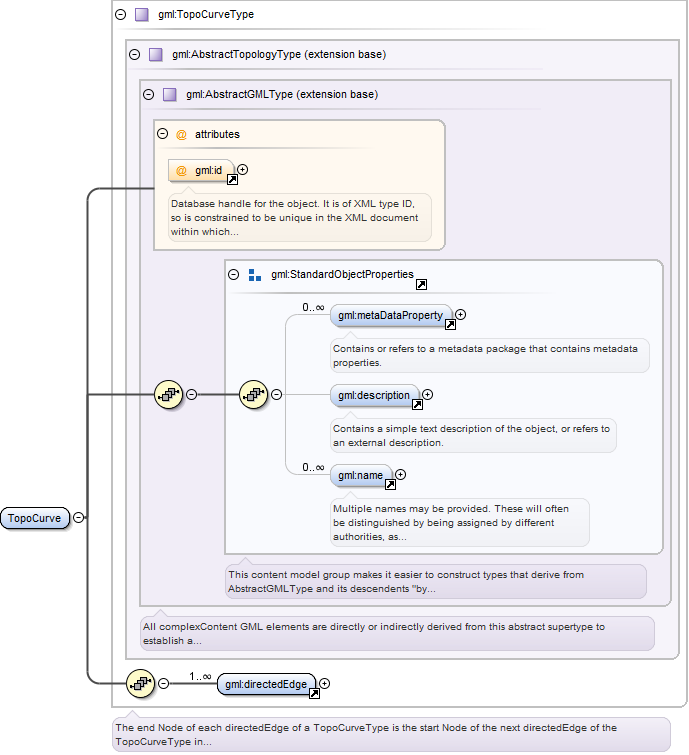Expand the gml:id attribute plus button
The height and width of the screenshot is (755, 689).
click(243, 169)
